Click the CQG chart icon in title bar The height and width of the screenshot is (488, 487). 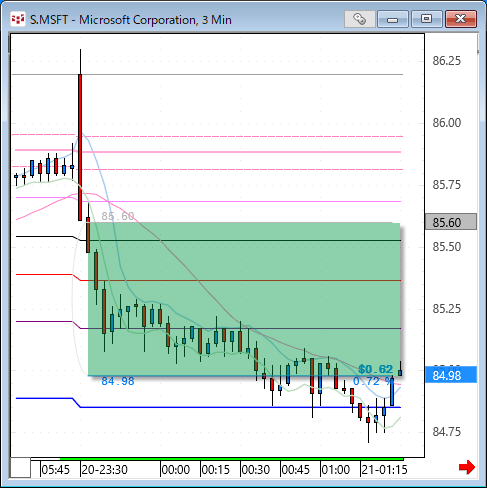[18, 19]
